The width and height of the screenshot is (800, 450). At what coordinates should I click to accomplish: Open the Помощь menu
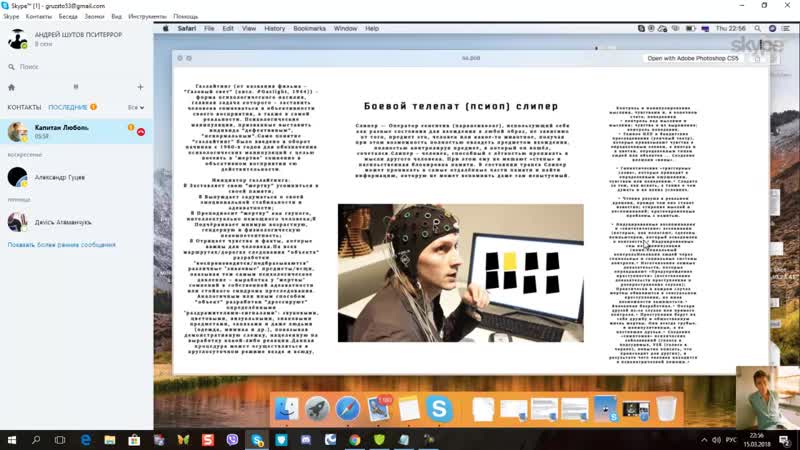(186, 16)
